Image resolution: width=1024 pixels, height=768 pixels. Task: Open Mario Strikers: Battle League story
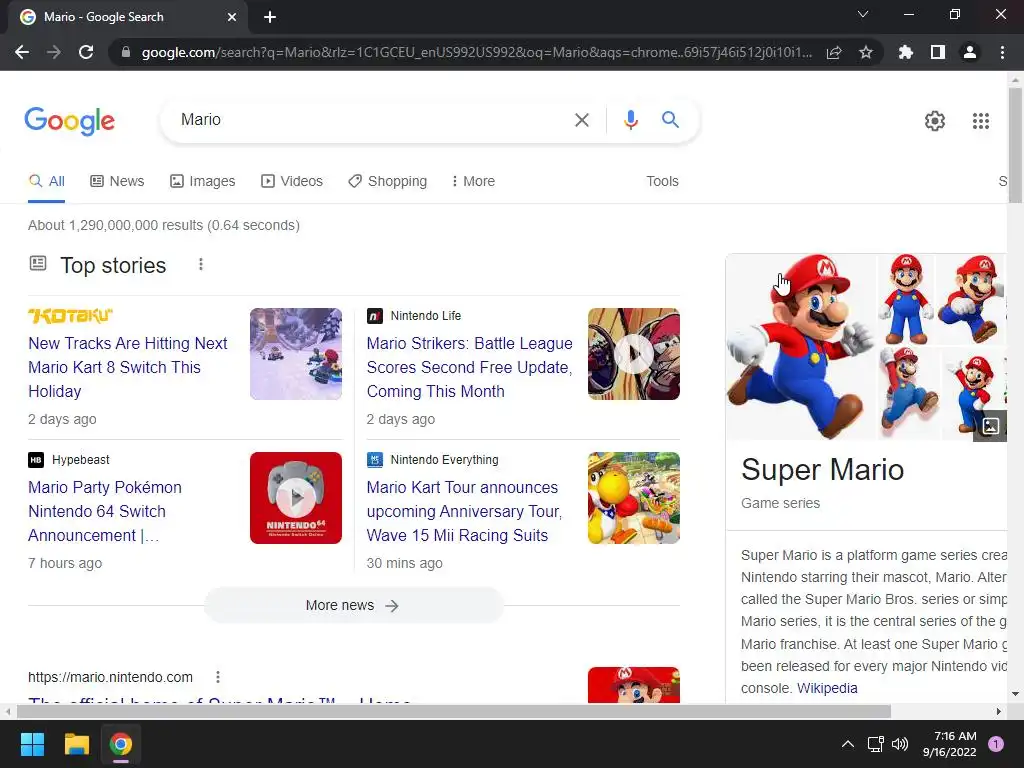[x=469, y=367]
